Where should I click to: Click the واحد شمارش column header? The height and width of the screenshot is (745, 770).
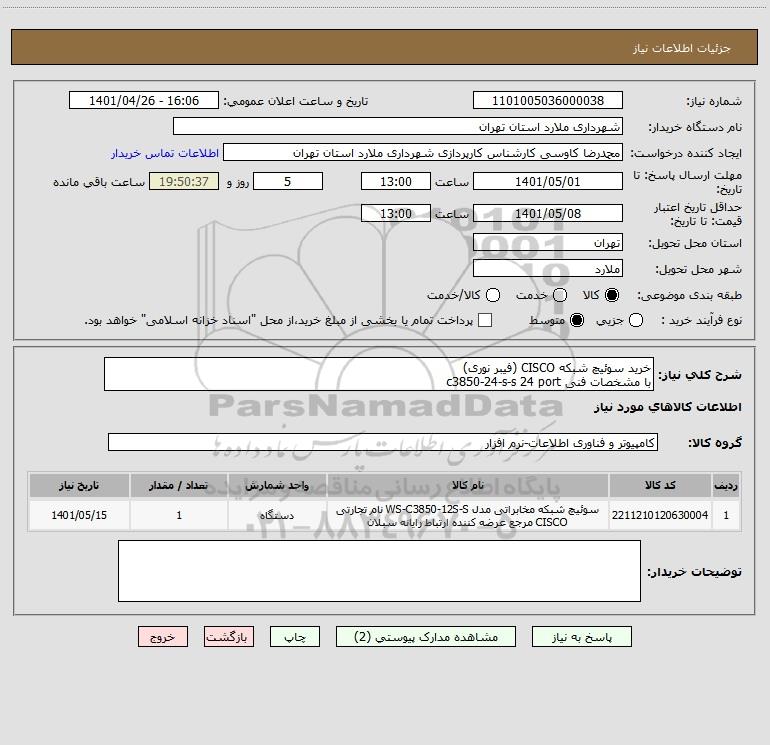(277, 485)
